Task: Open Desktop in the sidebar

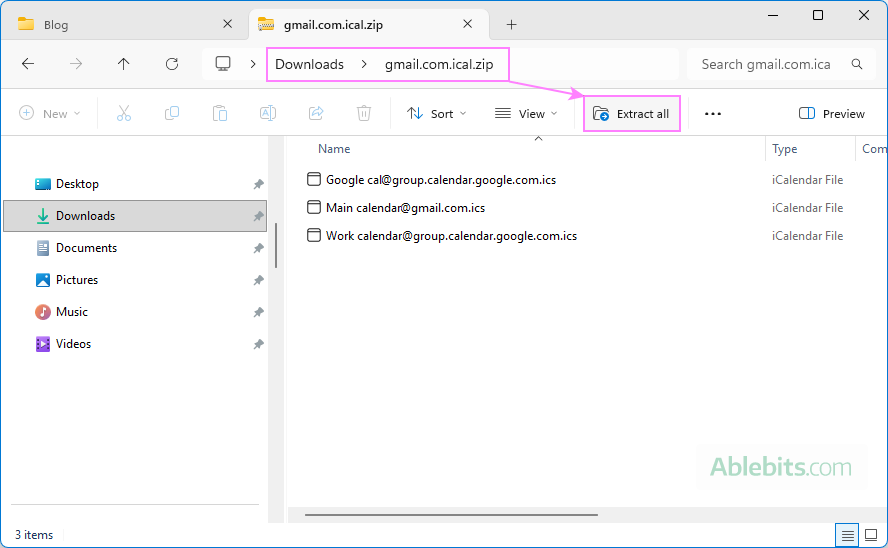Action: coord(77,184)
